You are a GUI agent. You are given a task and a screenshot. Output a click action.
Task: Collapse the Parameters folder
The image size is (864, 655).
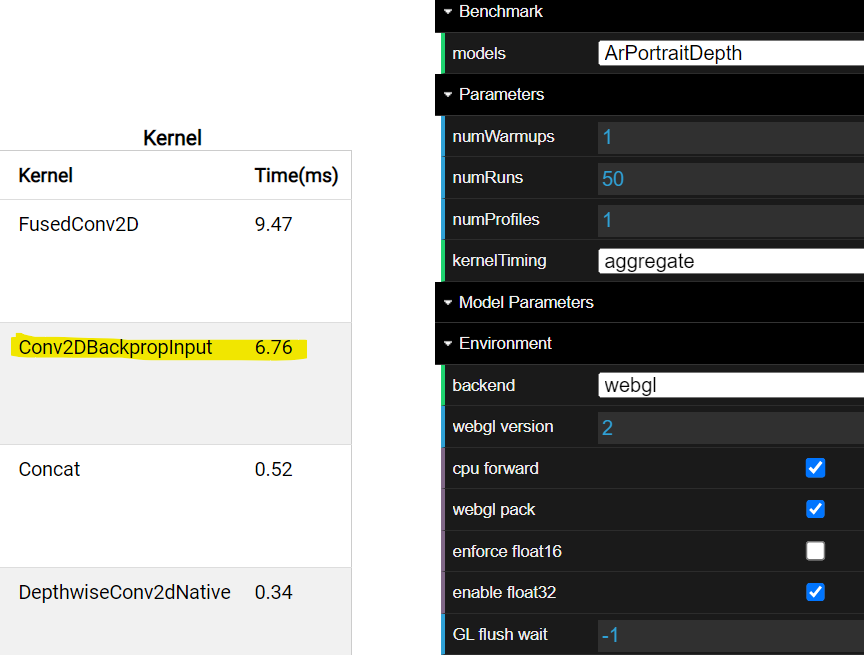(x=650, y=94)
